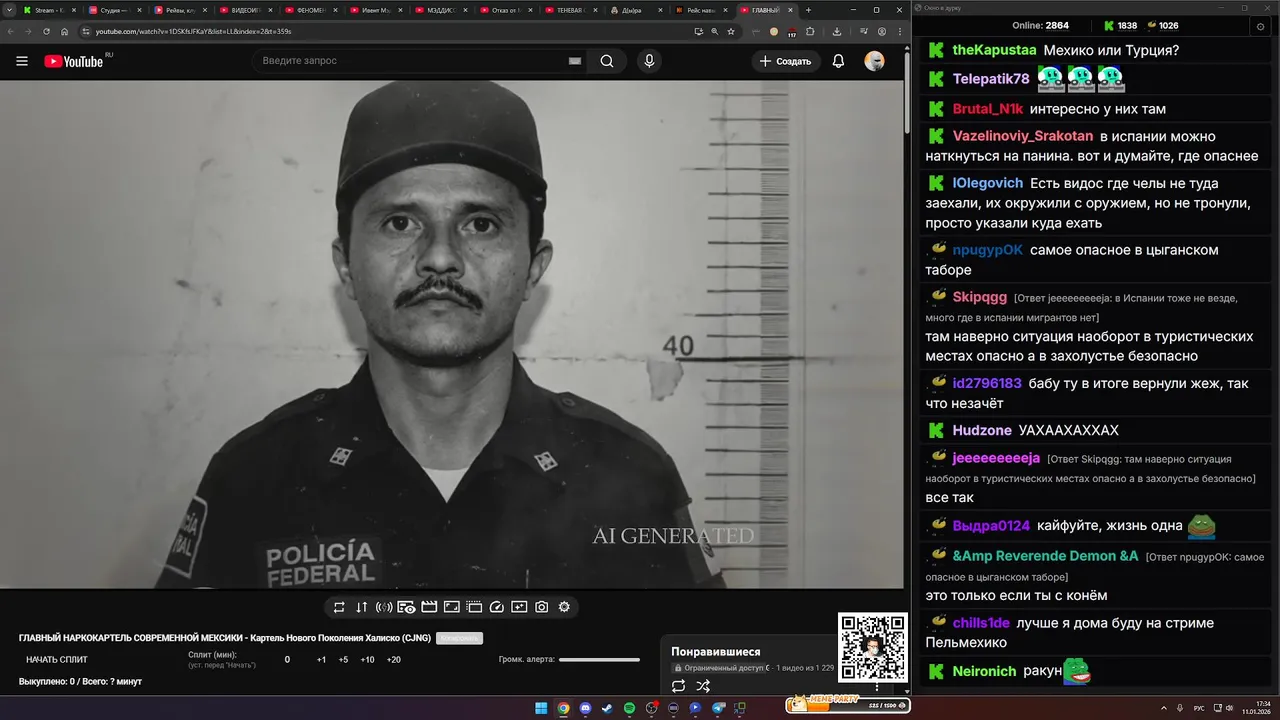Image resolution: width=1280 pixels, height=720 pixels.
Task: Click the video player frame
Action: click(452, 334)
